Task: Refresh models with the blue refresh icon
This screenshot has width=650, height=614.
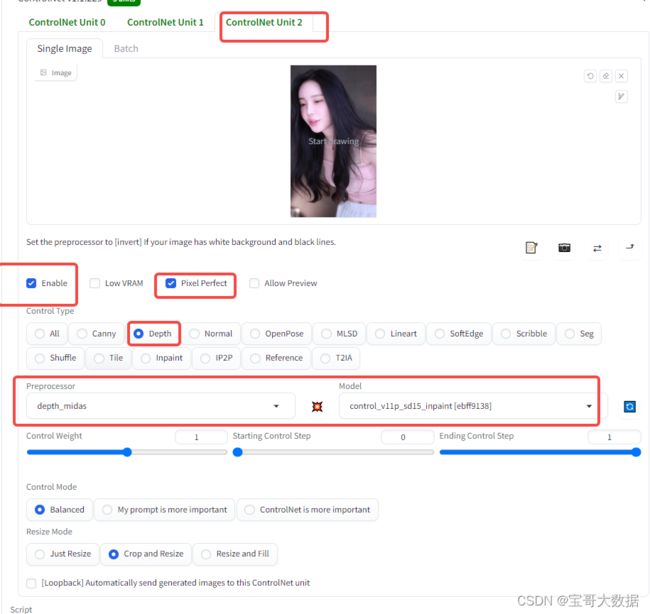Action: [630, 406]
